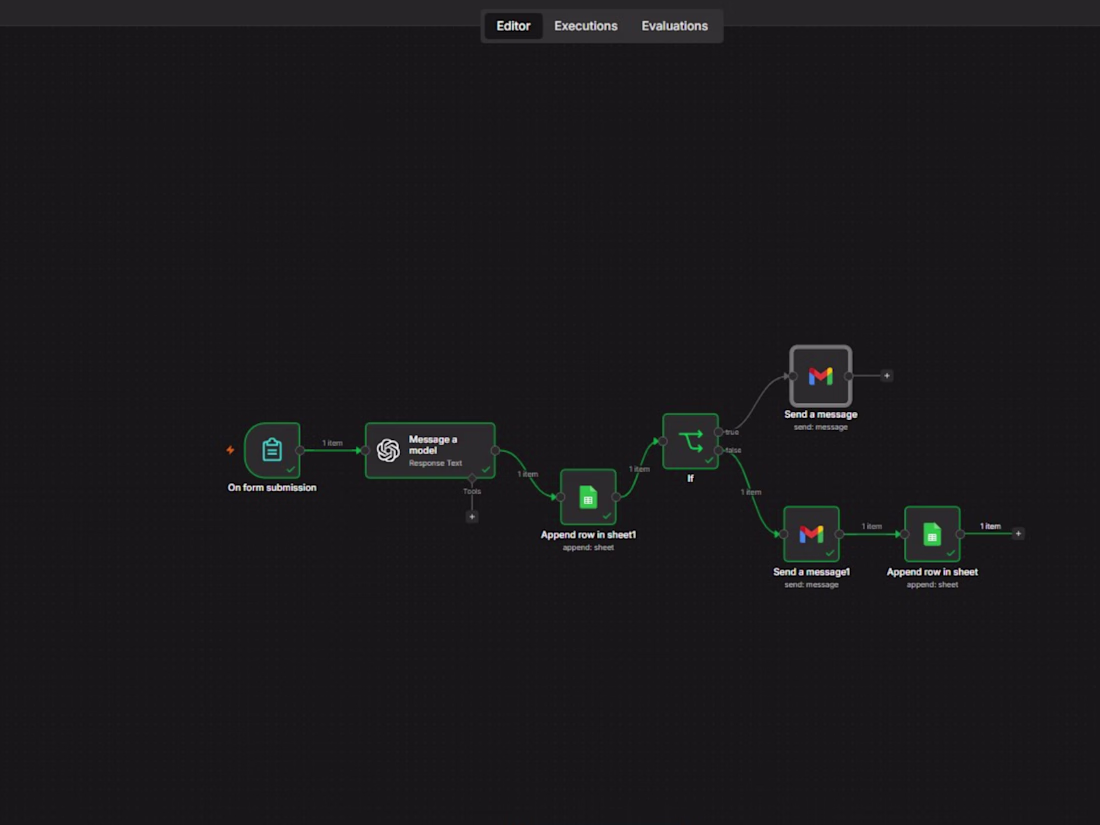Select the Send a message1 Gmail node
The height and width of the screenshot is (825, 1100).
click(811, 534)
